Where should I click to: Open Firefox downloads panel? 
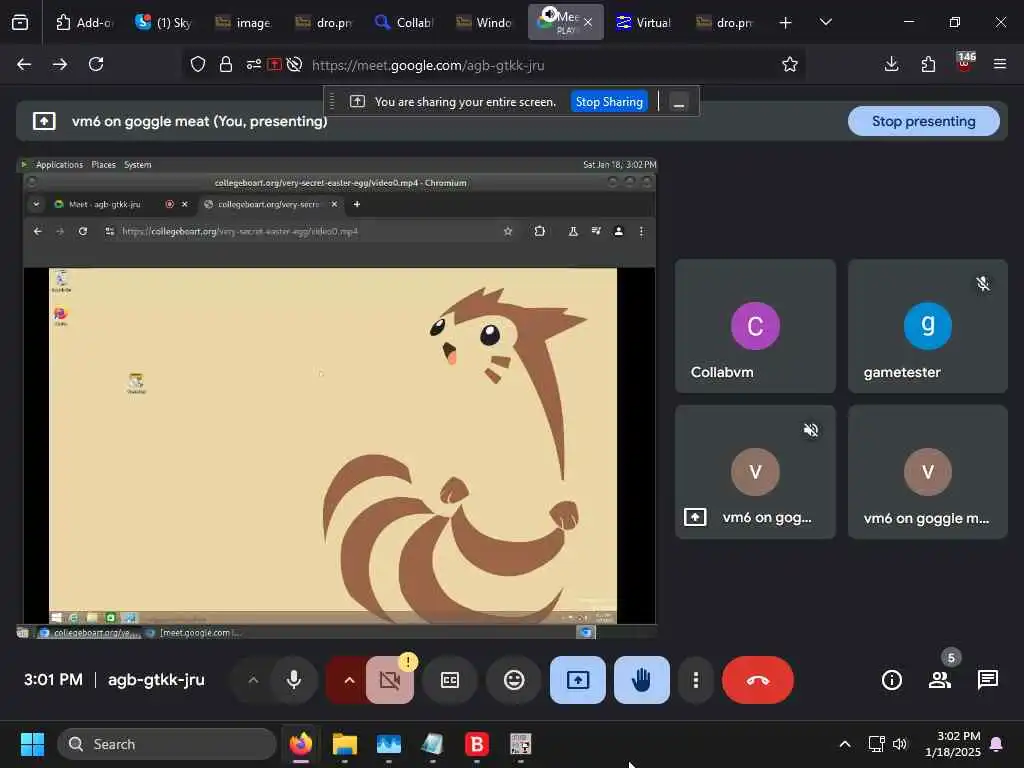click(x=891, y=64)
